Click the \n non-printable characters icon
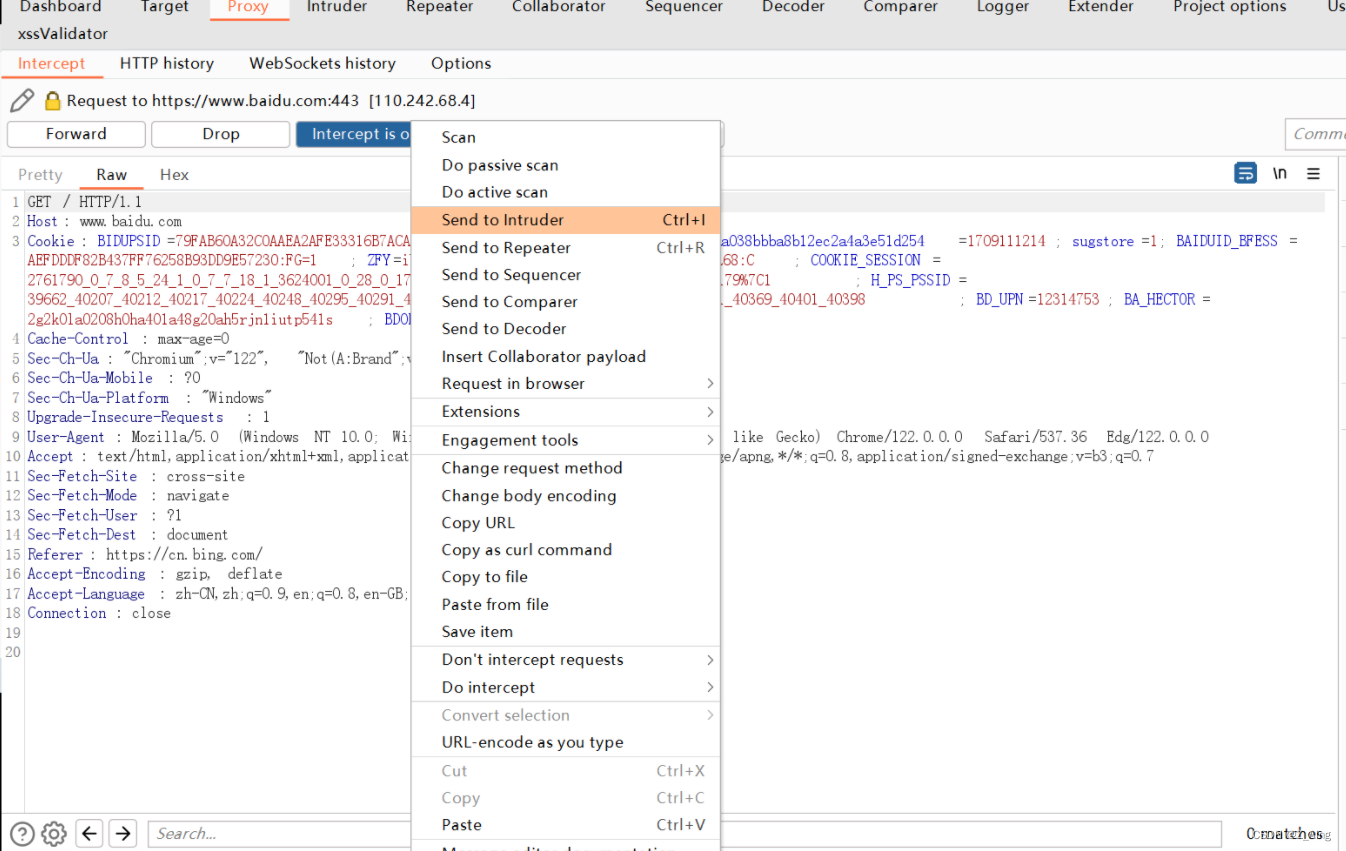Image resolution: width=1346 pixels, height=851 pixels. click(1279, 173)
